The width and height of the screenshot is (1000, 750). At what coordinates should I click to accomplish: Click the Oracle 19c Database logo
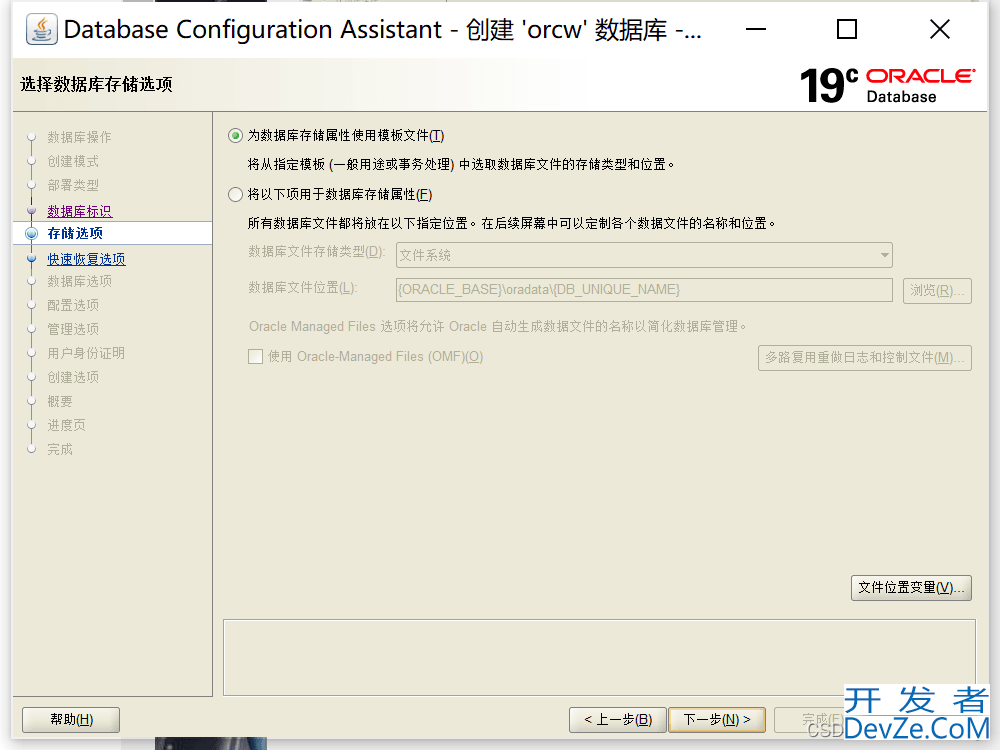(887, 85)
